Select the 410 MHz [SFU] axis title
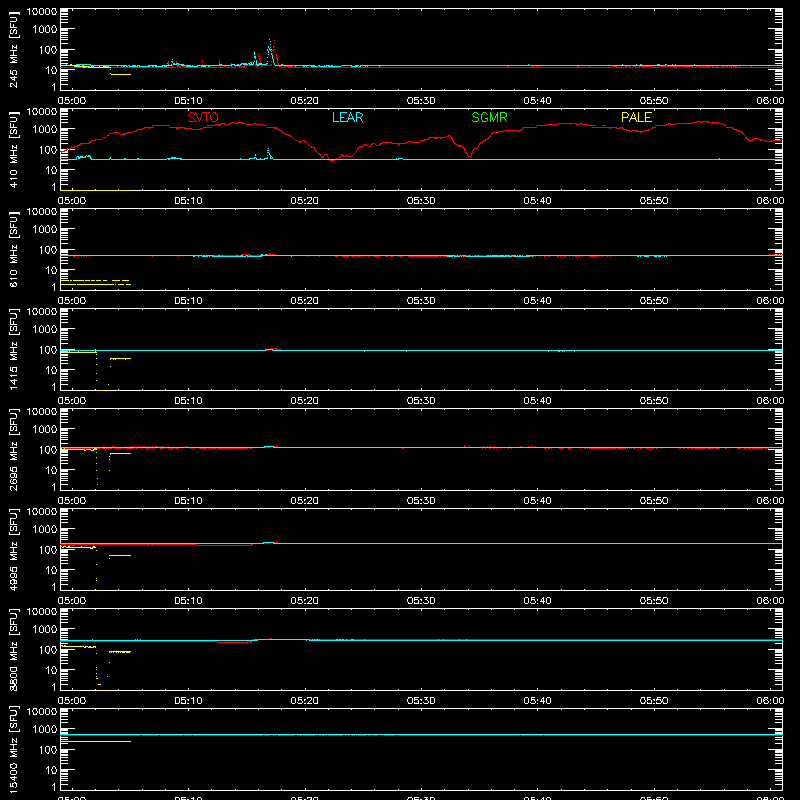The image size is (800, 800). [13, 149]
